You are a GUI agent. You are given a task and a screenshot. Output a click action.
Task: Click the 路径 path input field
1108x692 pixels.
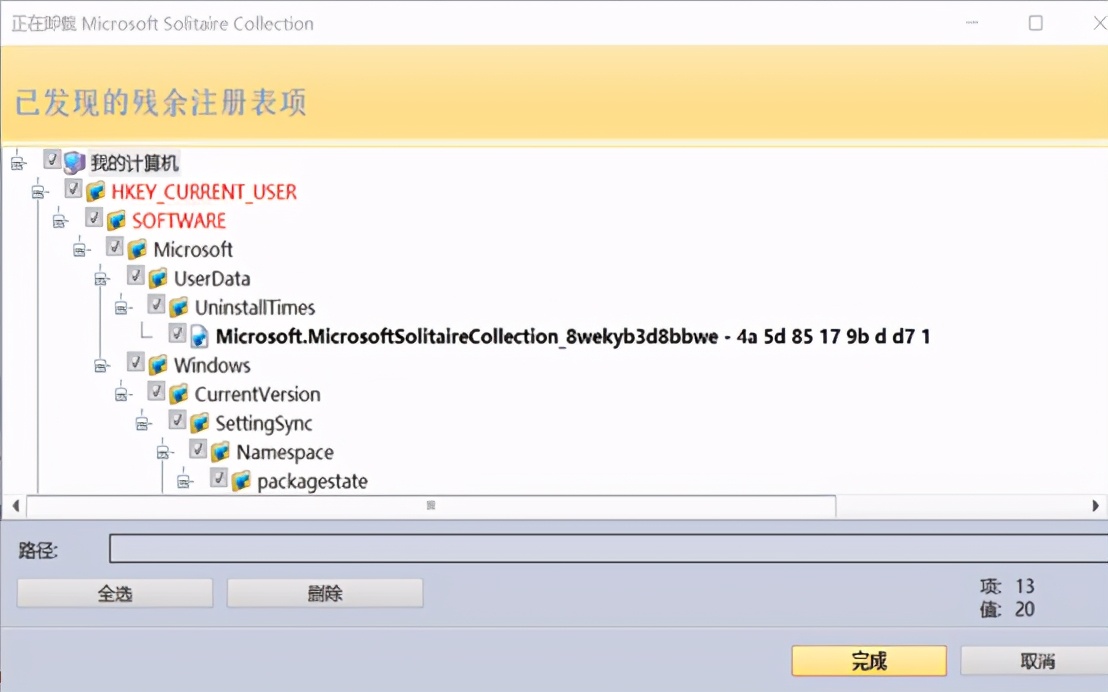(608, 549)
